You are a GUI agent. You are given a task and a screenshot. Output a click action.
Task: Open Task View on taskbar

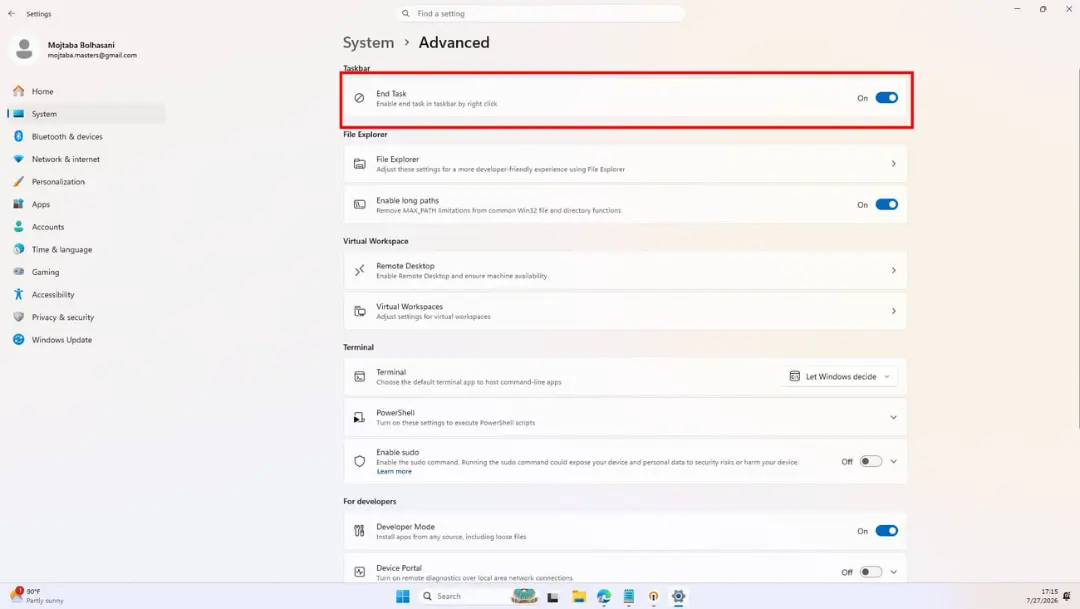coord(552,597)
